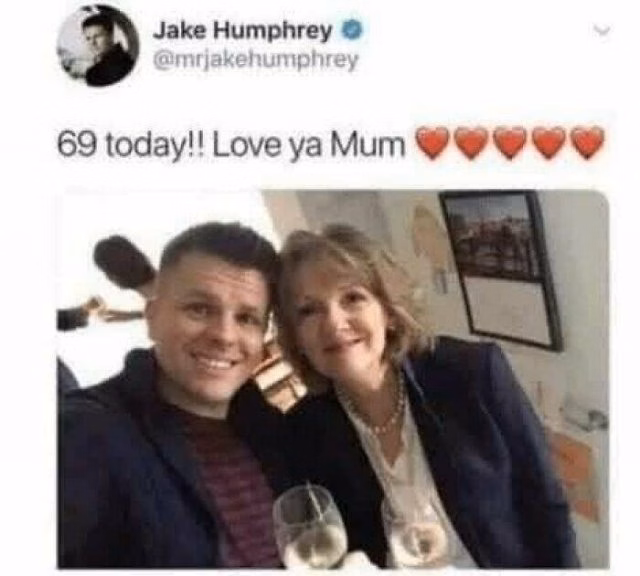Open the @mrjakehumphrey handle link
640x576 pixels.
click(256, 60)
